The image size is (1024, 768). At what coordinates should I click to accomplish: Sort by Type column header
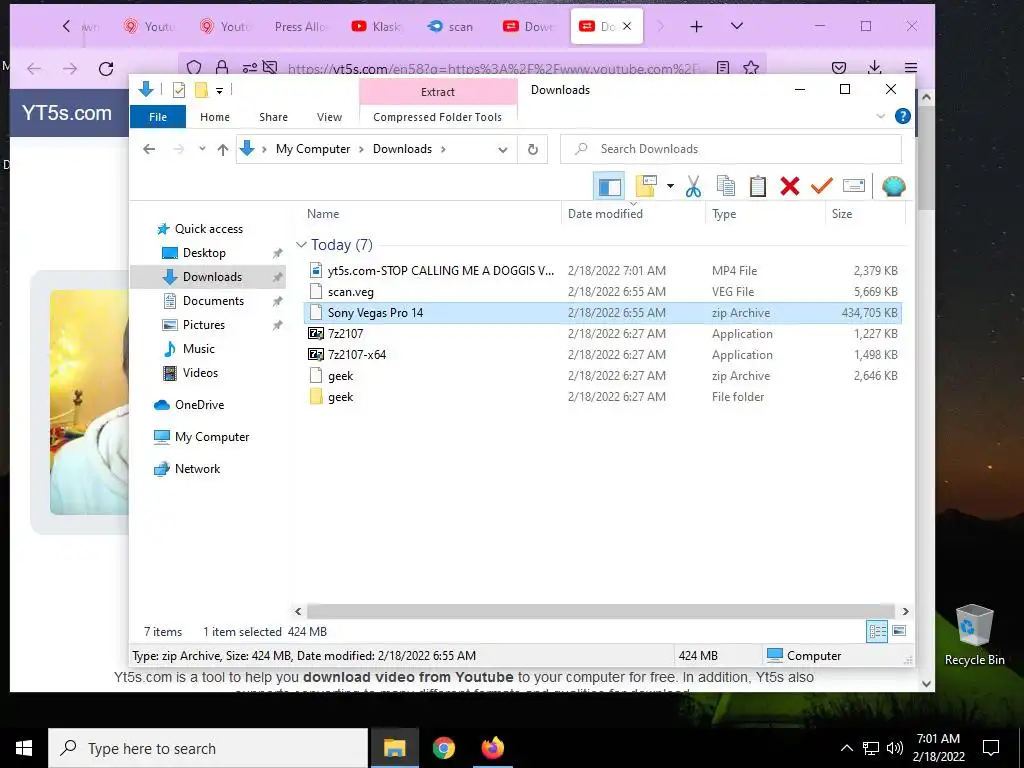pos(765,214)
